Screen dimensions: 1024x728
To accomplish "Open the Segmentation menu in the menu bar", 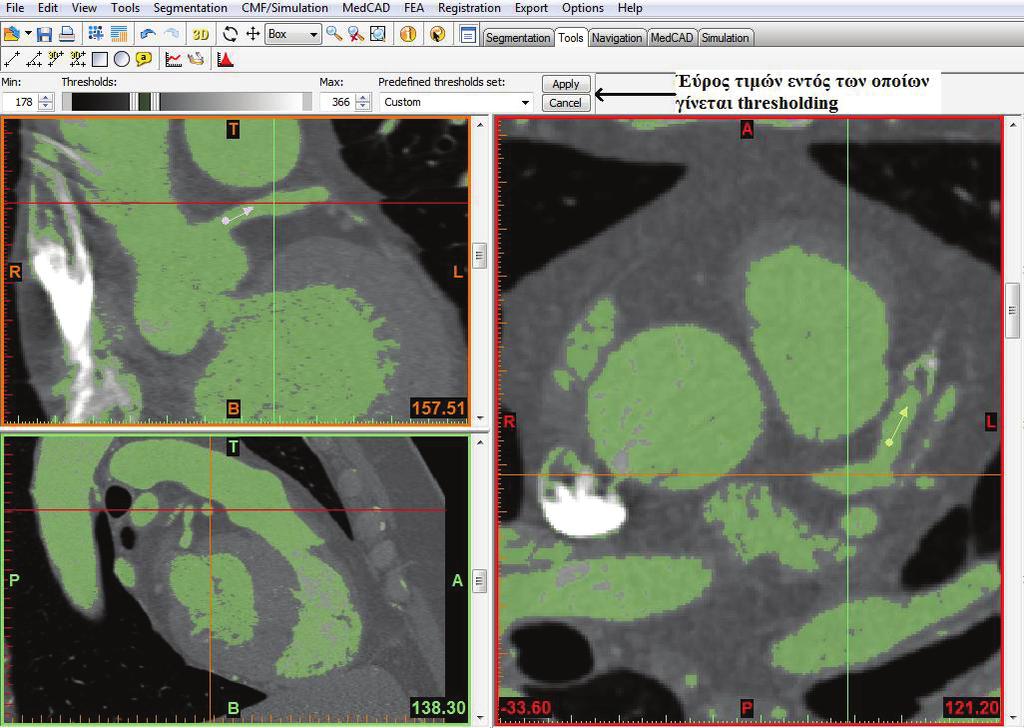I will [x=190, y=8].
